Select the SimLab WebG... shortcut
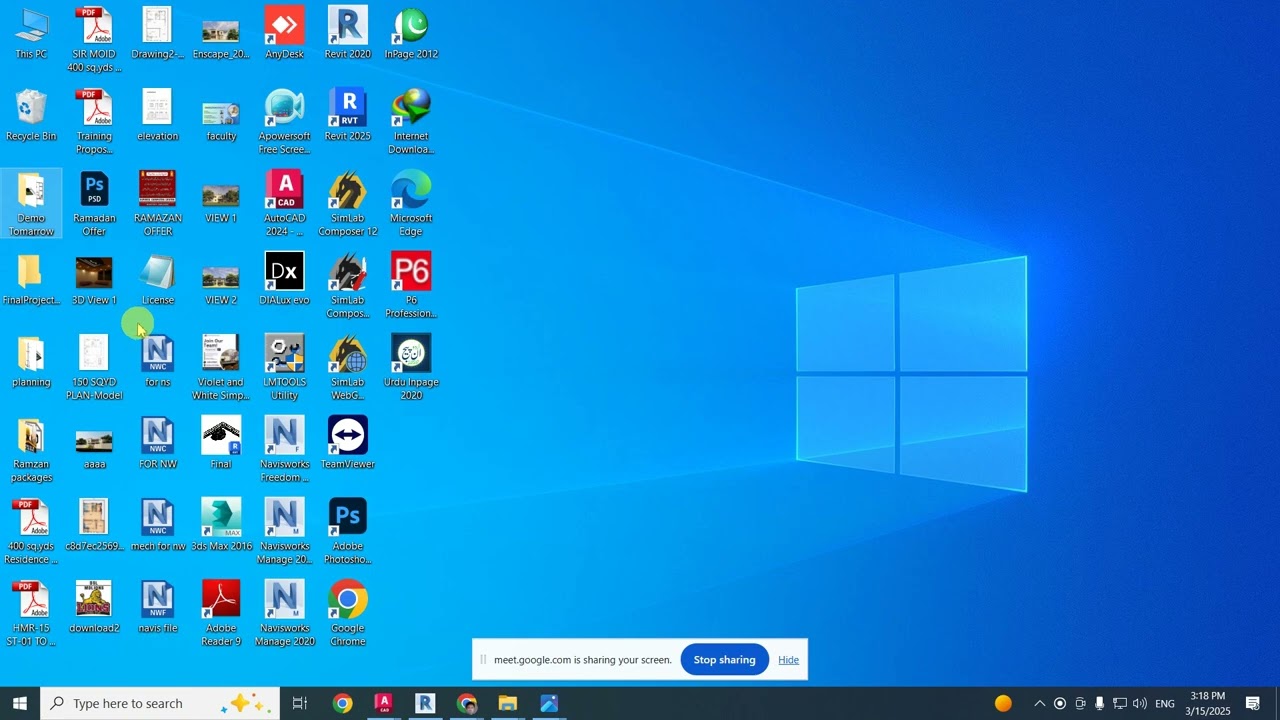The image size is (1280, 720). [x=348, y=368]
